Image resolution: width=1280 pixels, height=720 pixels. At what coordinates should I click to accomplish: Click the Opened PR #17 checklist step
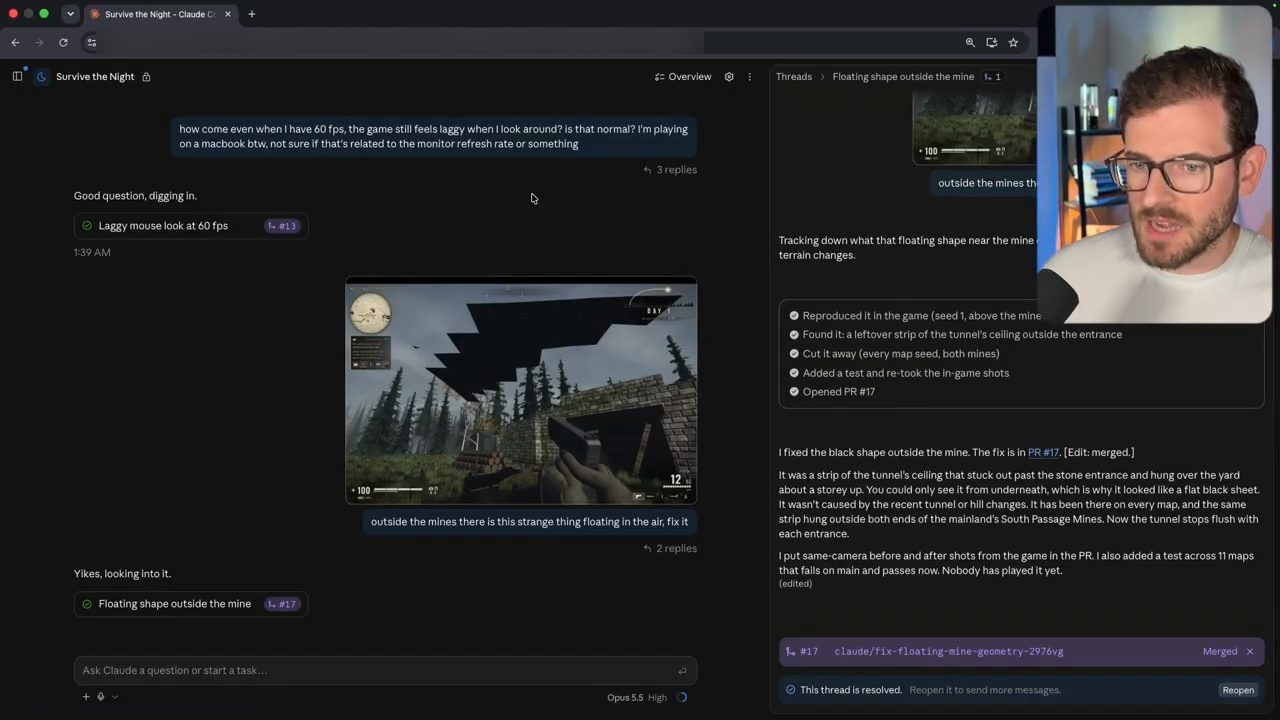coord(838,392)
